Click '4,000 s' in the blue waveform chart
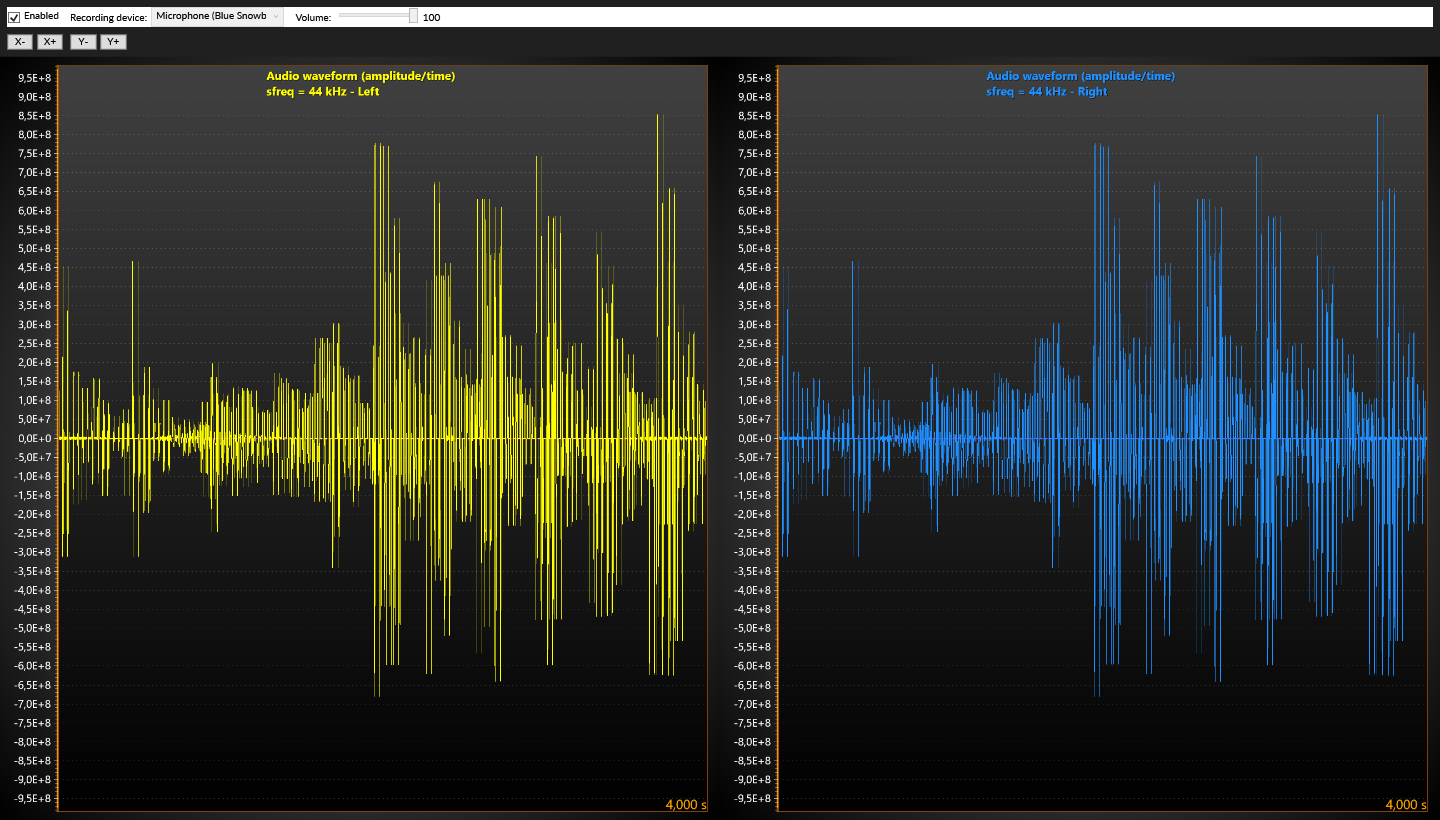This screenshot has height=820, width=1440. pyautogui.click(x=1405, y=805)
